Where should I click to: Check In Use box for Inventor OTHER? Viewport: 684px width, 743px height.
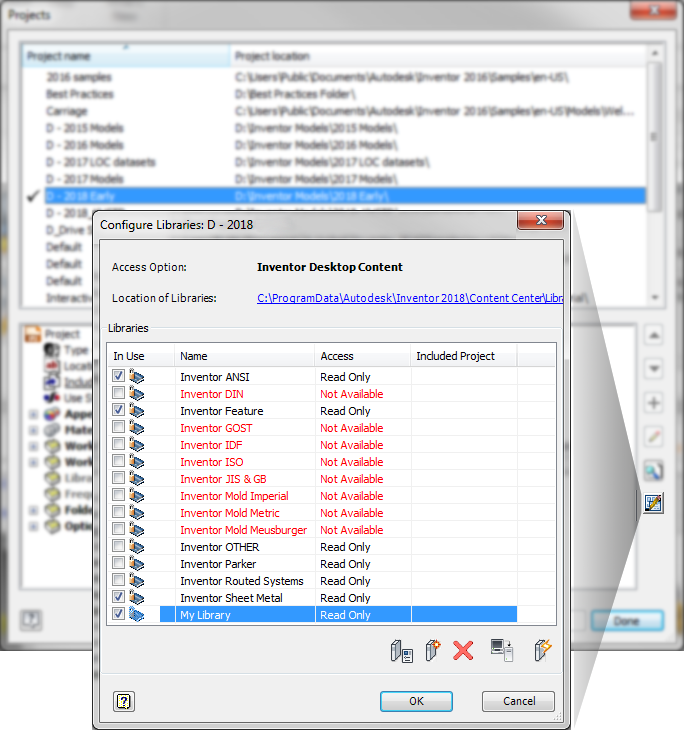click(x=119, y=546)
